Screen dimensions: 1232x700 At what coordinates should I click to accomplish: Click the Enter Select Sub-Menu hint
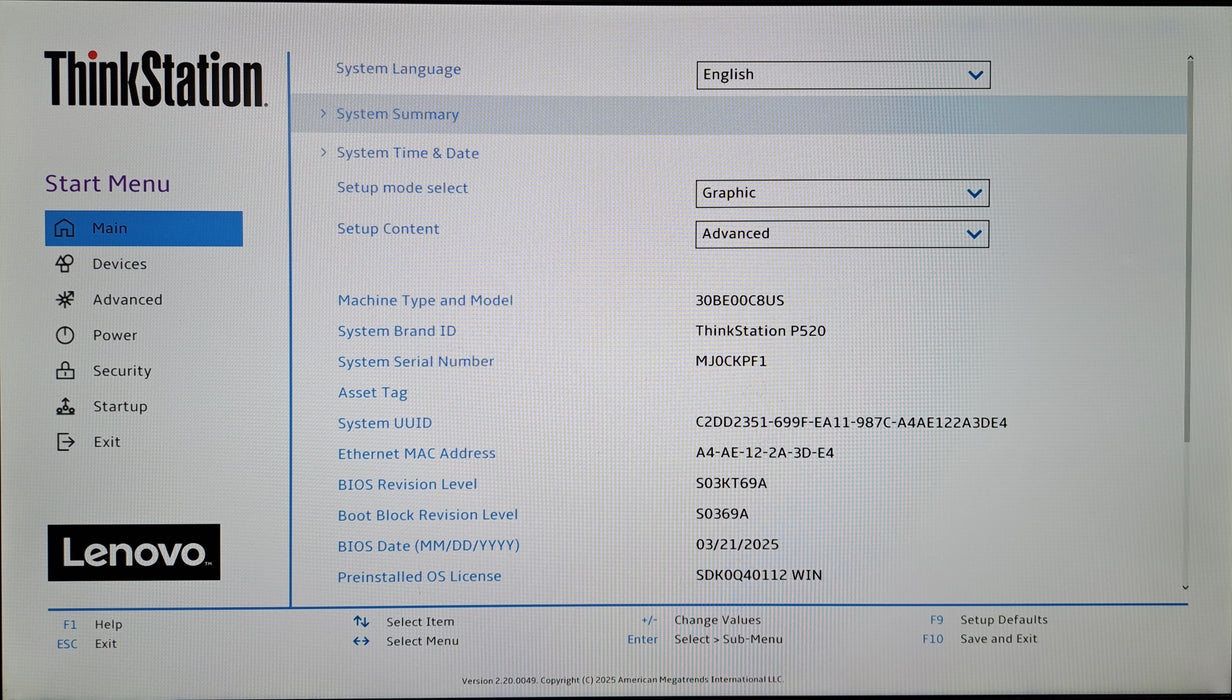pos(705,639)
